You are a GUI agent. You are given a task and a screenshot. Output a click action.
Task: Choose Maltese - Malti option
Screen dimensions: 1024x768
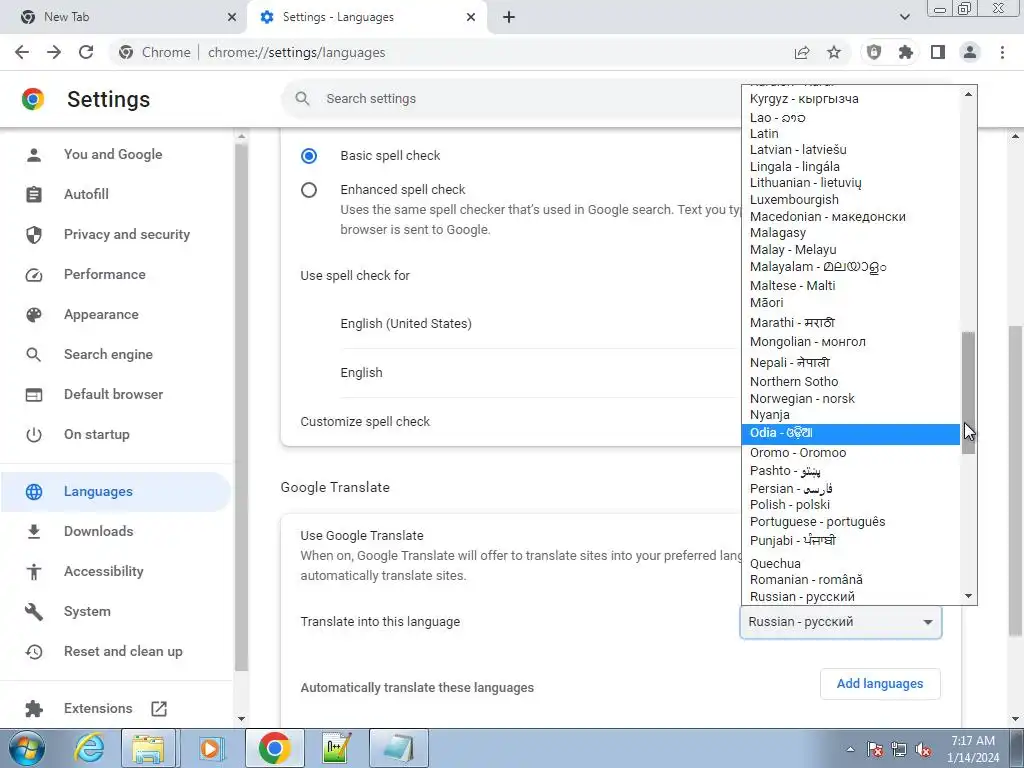point(850,285)
